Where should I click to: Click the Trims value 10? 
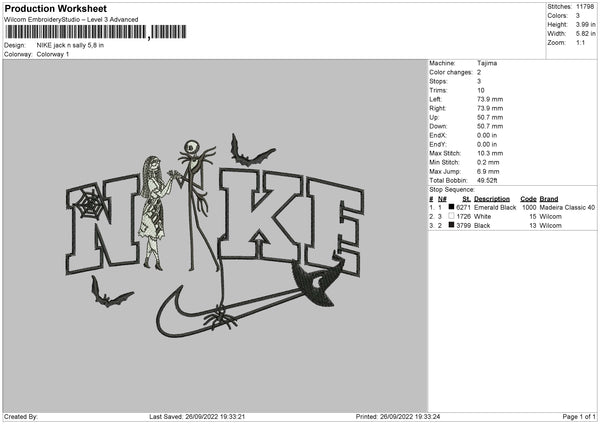(481, 90)
